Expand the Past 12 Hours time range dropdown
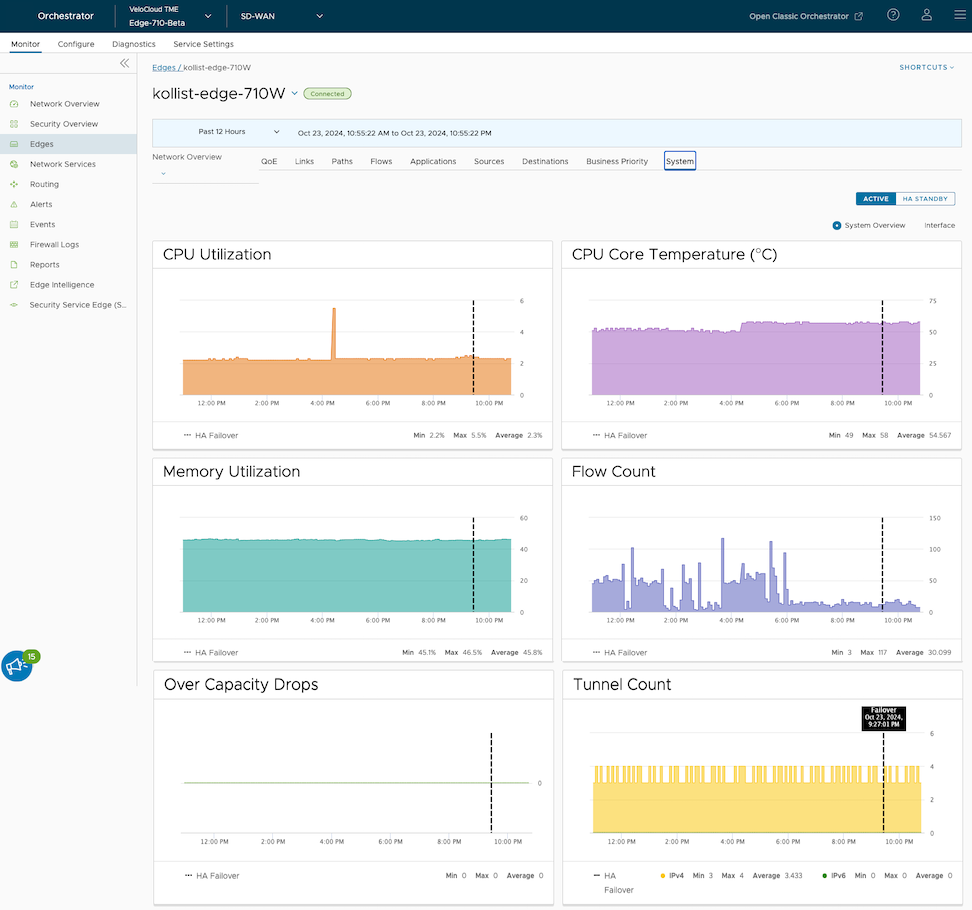Image resolution: width=972 pixels, height=910 pixels. pos(238,132)
